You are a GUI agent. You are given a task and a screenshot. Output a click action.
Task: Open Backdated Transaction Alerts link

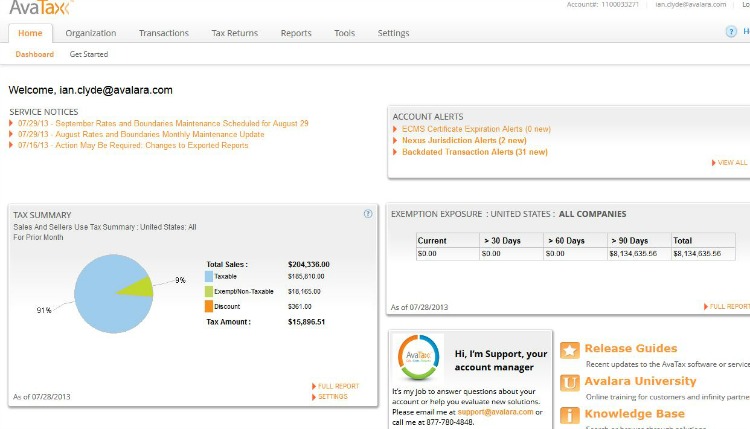tap(474, 152)
